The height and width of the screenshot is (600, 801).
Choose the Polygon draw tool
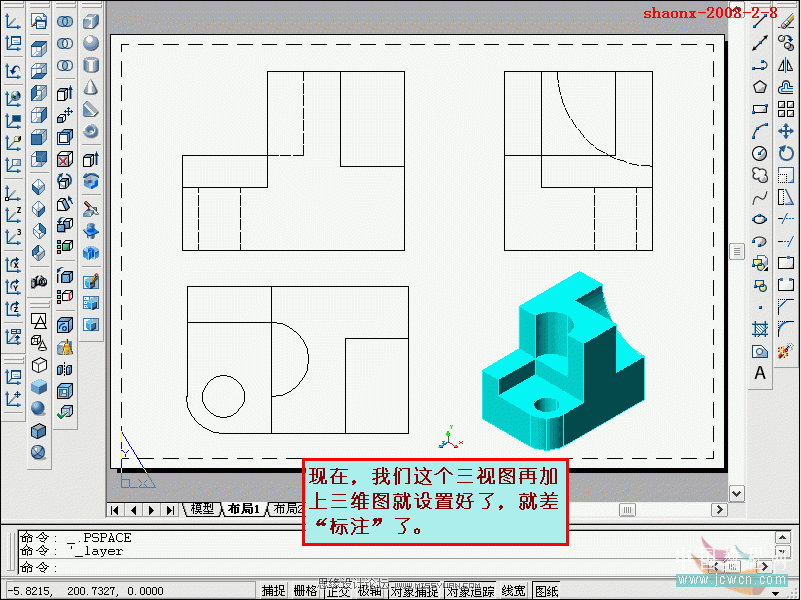760,87
